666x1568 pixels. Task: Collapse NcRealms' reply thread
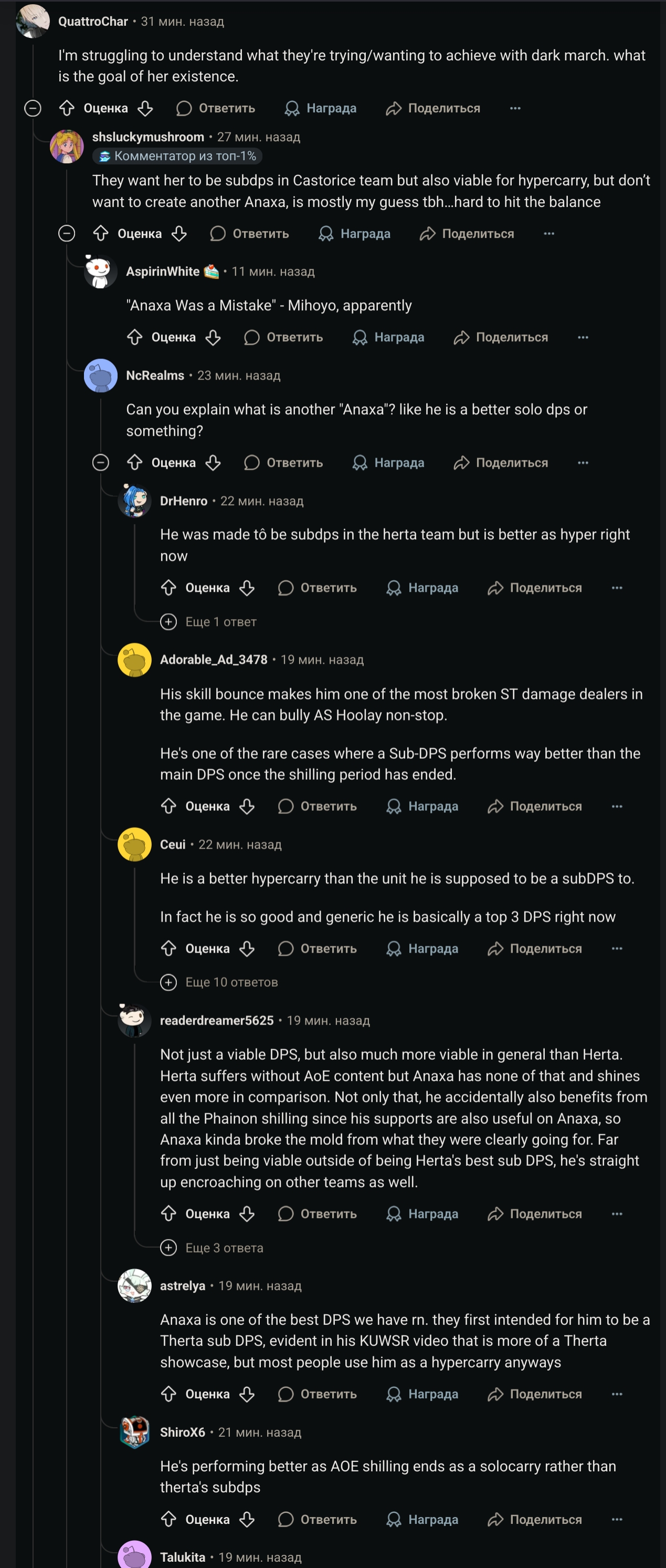[x=101, y=463]
